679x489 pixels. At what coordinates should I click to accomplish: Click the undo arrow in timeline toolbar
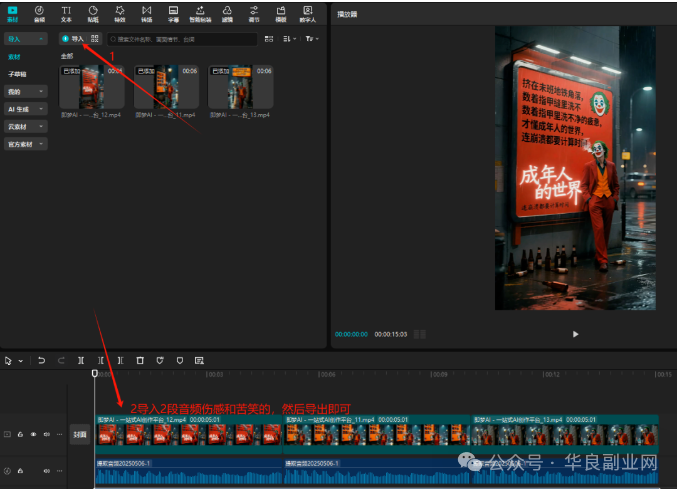coord(42,360)
